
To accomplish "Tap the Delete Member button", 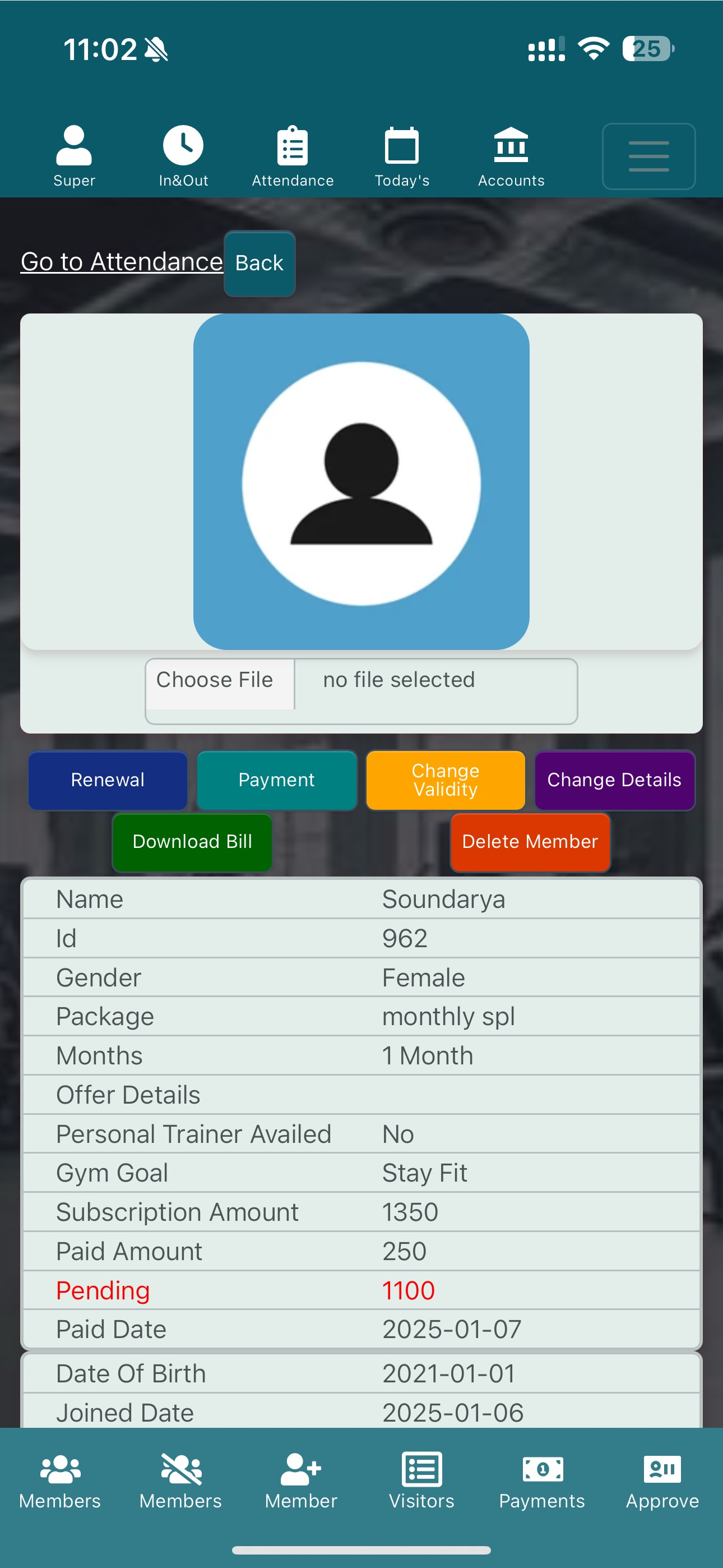I will [530, 842].
